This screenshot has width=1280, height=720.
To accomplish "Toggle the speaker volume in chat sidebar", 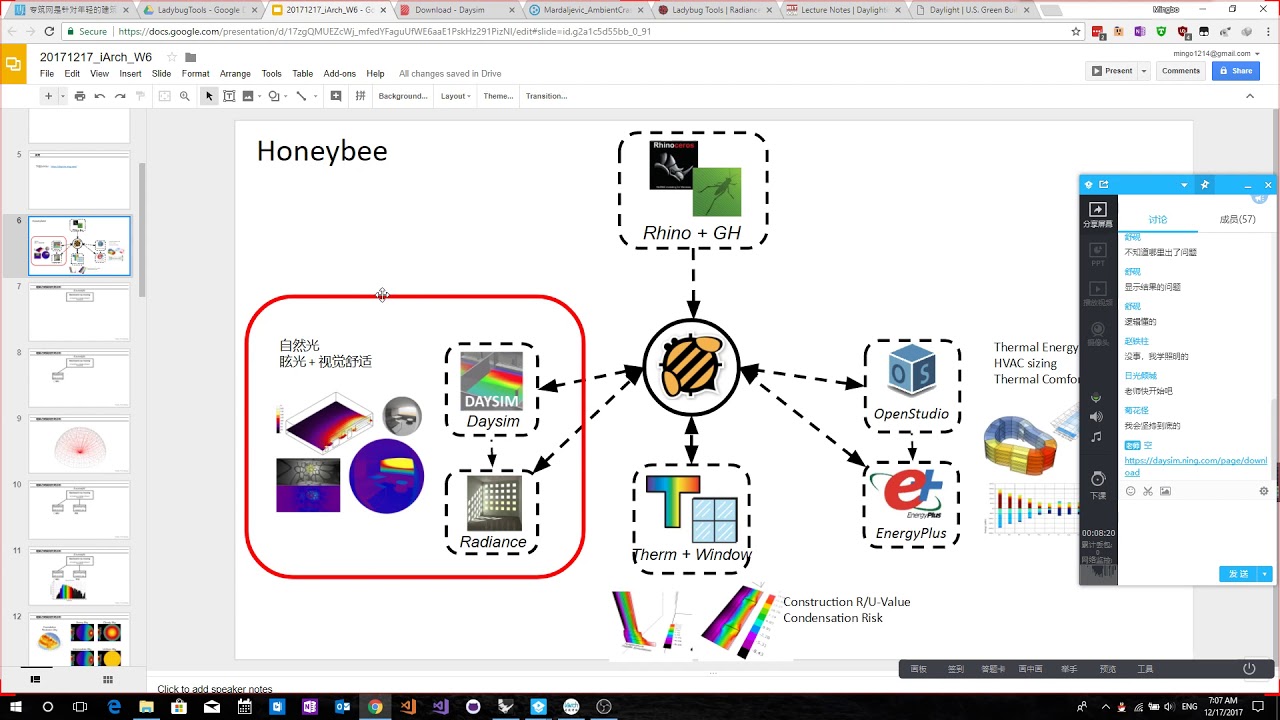I will 1097,417.
